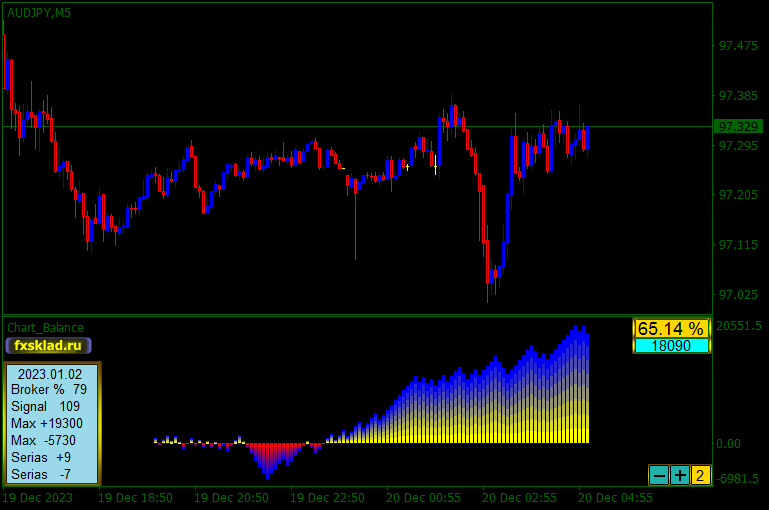The image size is (769, 510).
Task: Click the 0.00 indicator scale label
Action: pos(728,444)
